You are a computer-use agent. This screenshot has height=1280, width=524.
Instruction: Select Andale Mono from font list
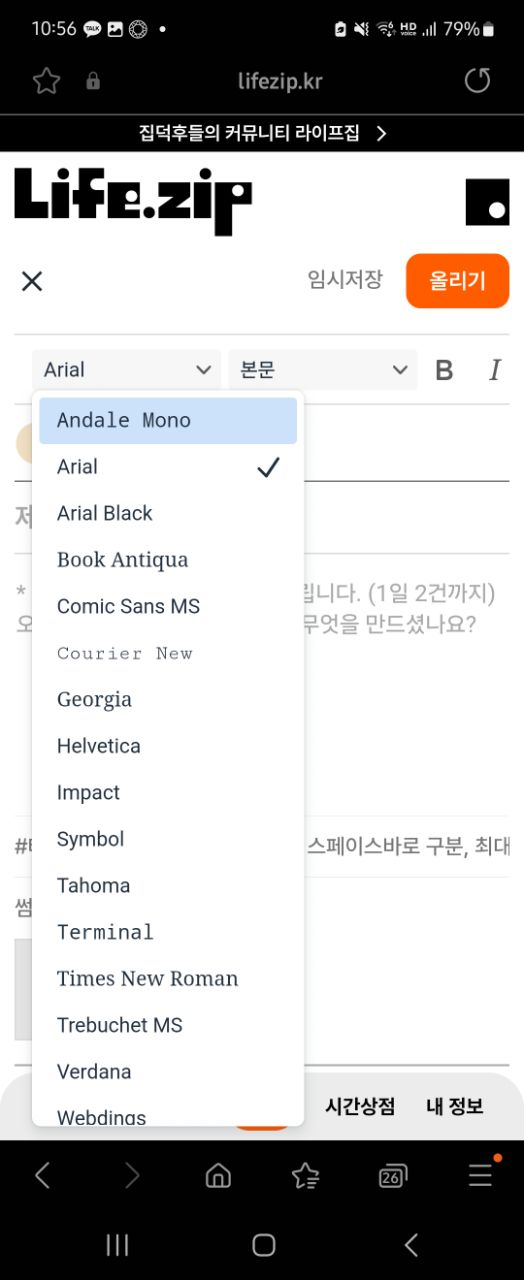click(168, 420)
